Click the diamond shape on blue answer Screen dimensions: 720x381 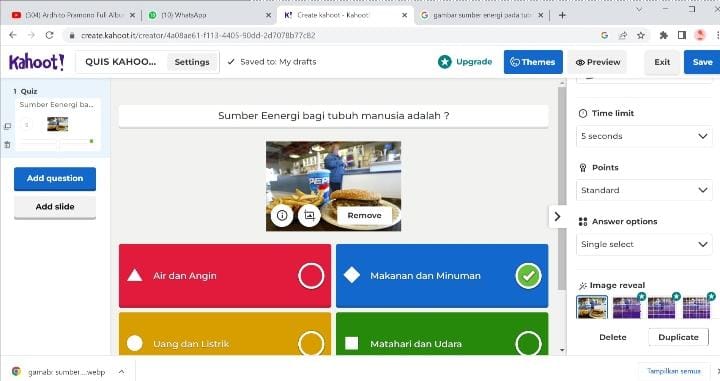click(352, 275)
